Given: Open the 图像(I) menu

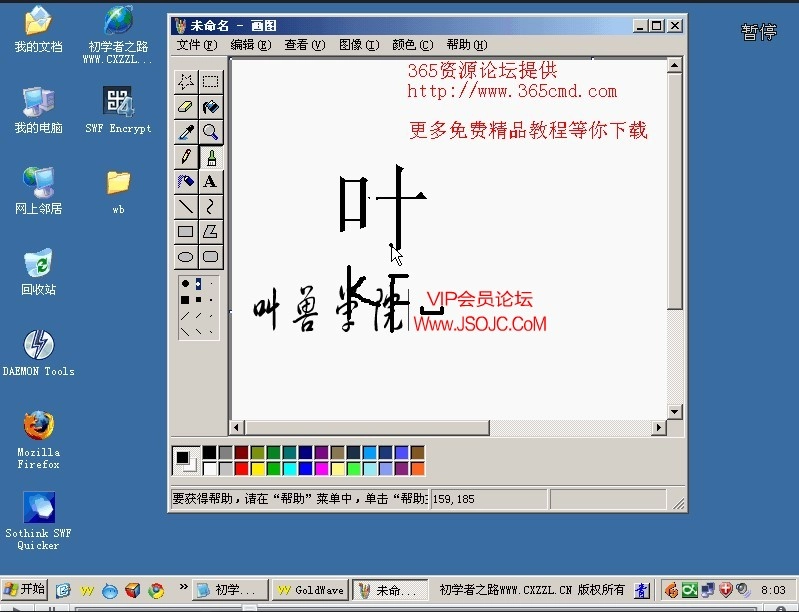Looking at the screenshot, I should (x=359, y=45).
